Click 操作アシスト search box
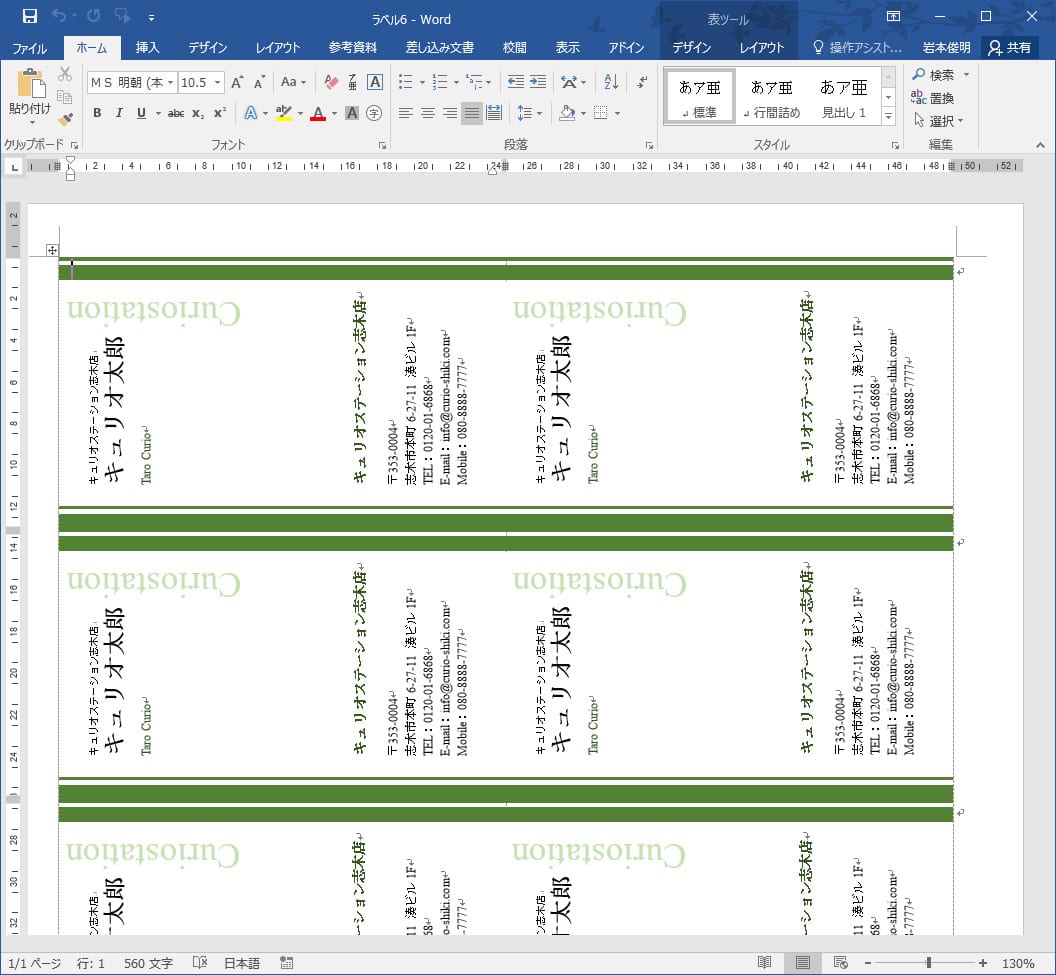The image size is (1056, 975). click(x=857, y=48)
